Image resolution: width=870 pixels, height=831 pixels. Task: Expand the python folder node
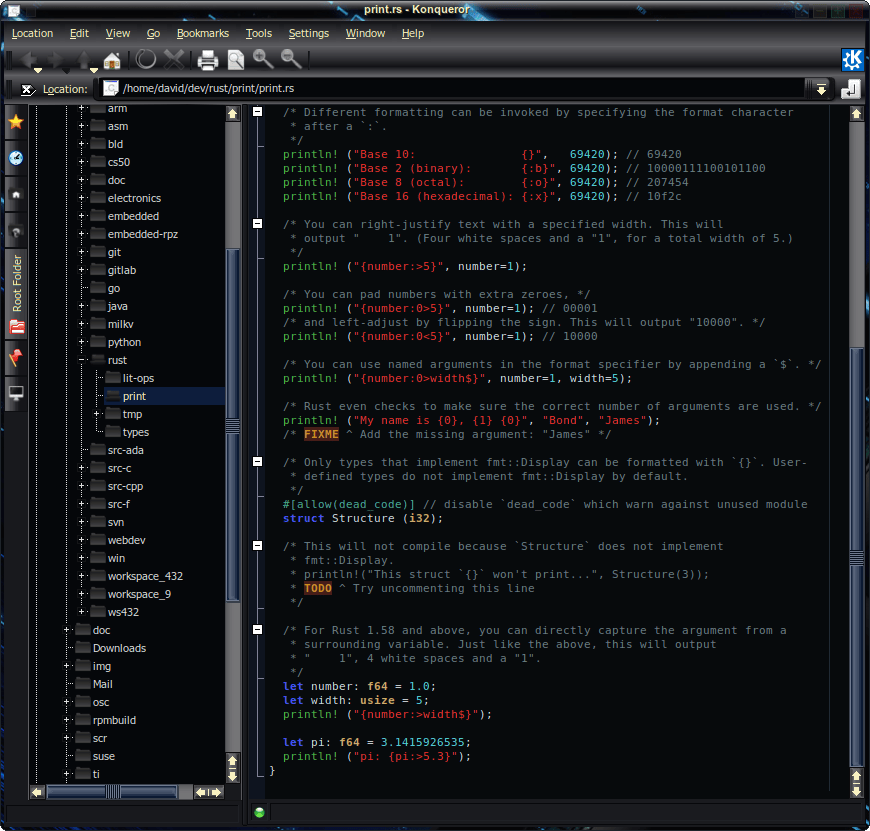tap(82, 342)
